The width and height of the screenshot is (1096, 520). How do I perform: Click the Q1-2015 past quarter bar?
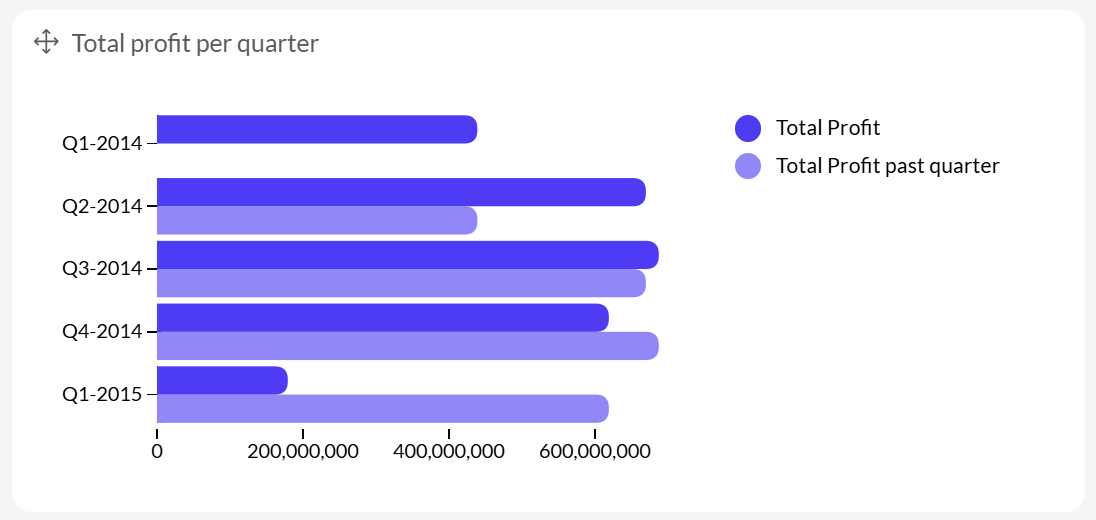(x=382, y=408)
